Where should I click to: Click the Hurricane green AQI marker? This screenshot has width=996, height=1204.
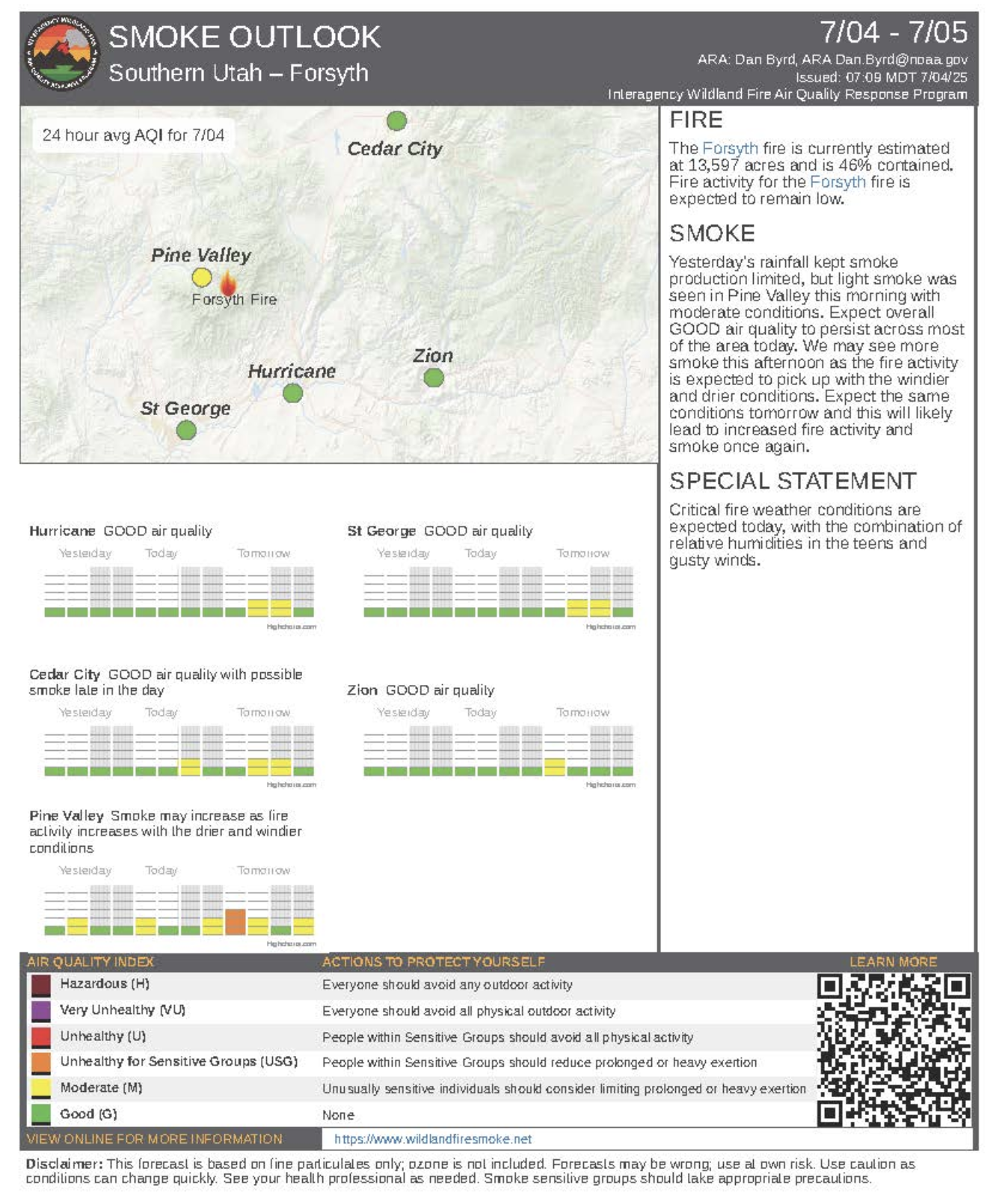(293, 393)
